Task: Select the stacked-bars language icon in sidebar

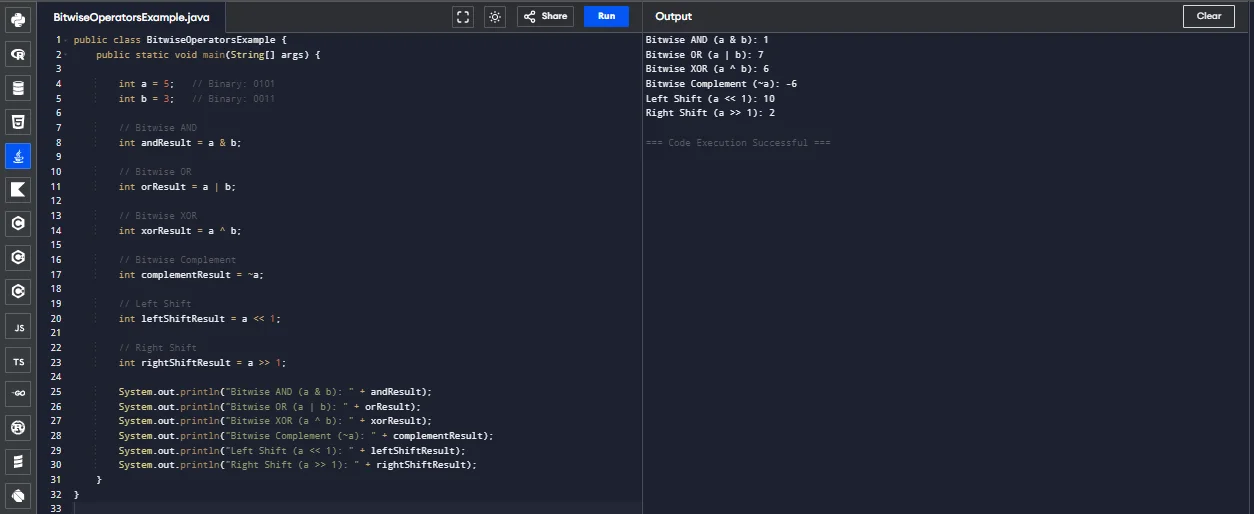Action: coord(18,463)
